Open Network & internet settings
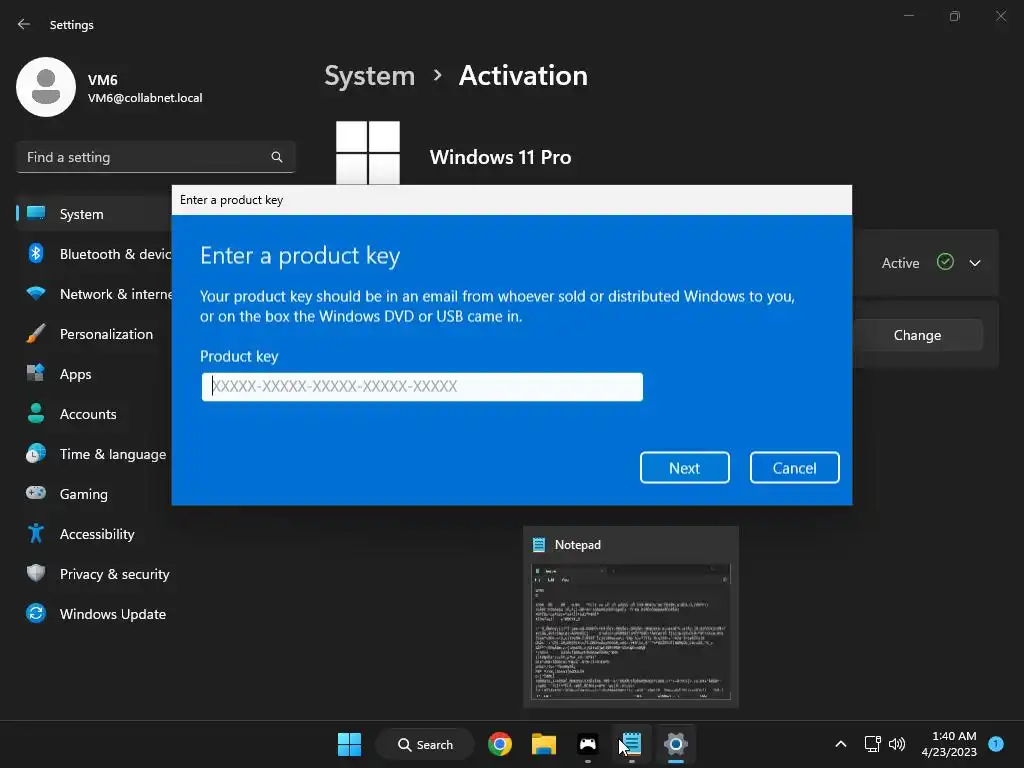This screenshot has height=768, width=1024. [x=95, y=294]
